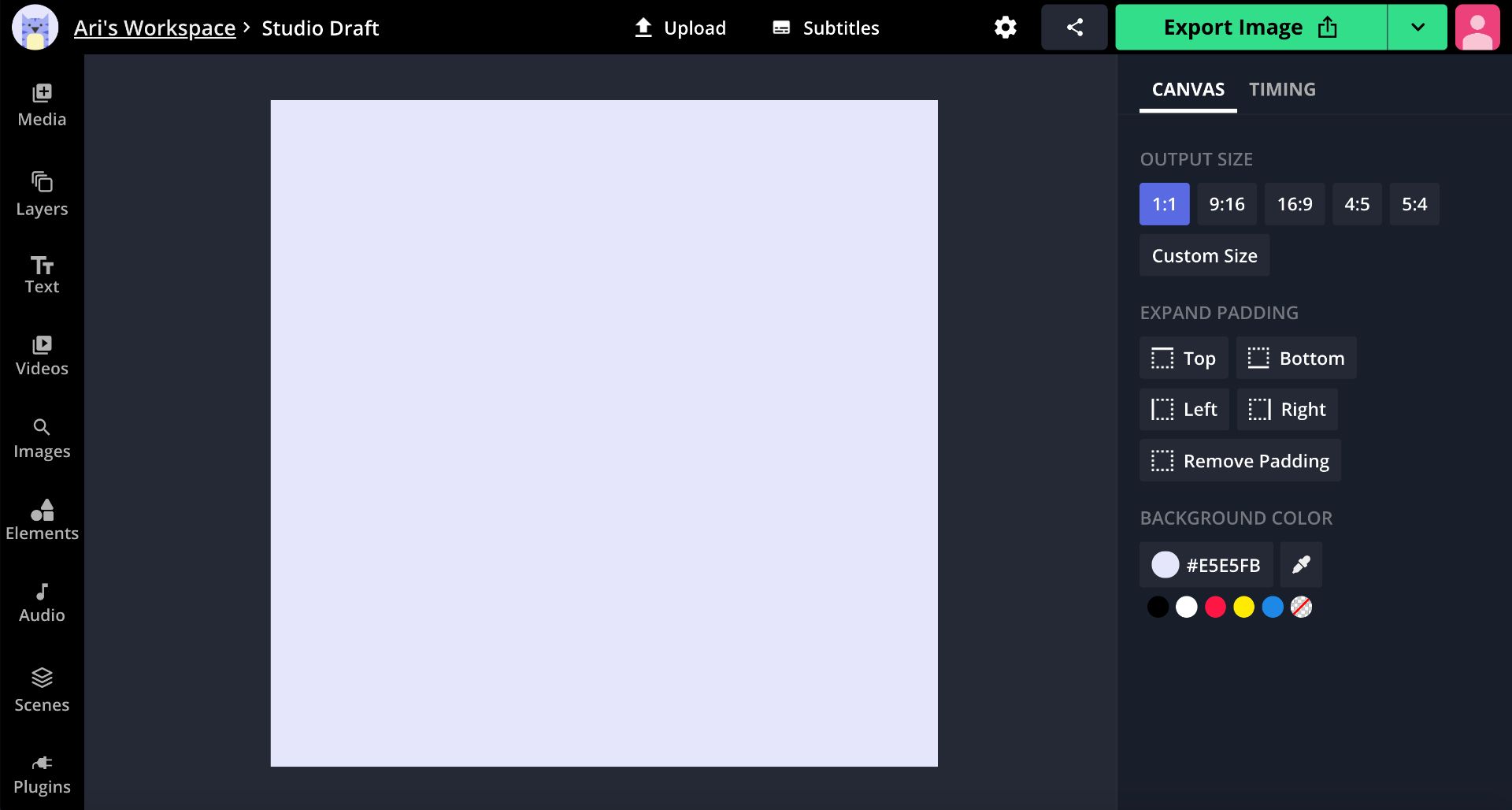
Task: Expand the Export options dropdown arrow
Action: 1417,28
